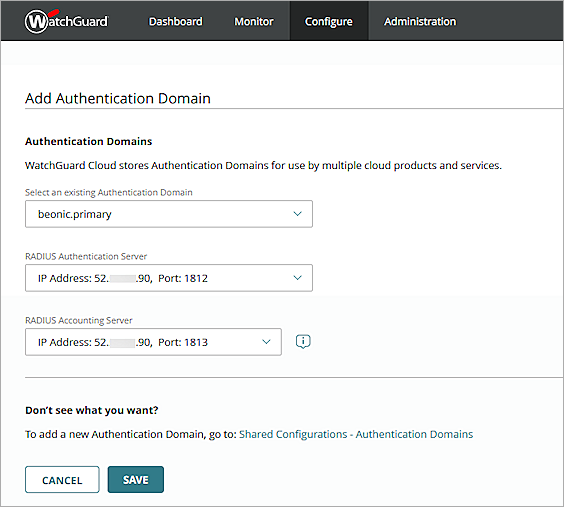Open the Monitor menu
Viewport: 564px width, 507px height.
pos(254,22)
